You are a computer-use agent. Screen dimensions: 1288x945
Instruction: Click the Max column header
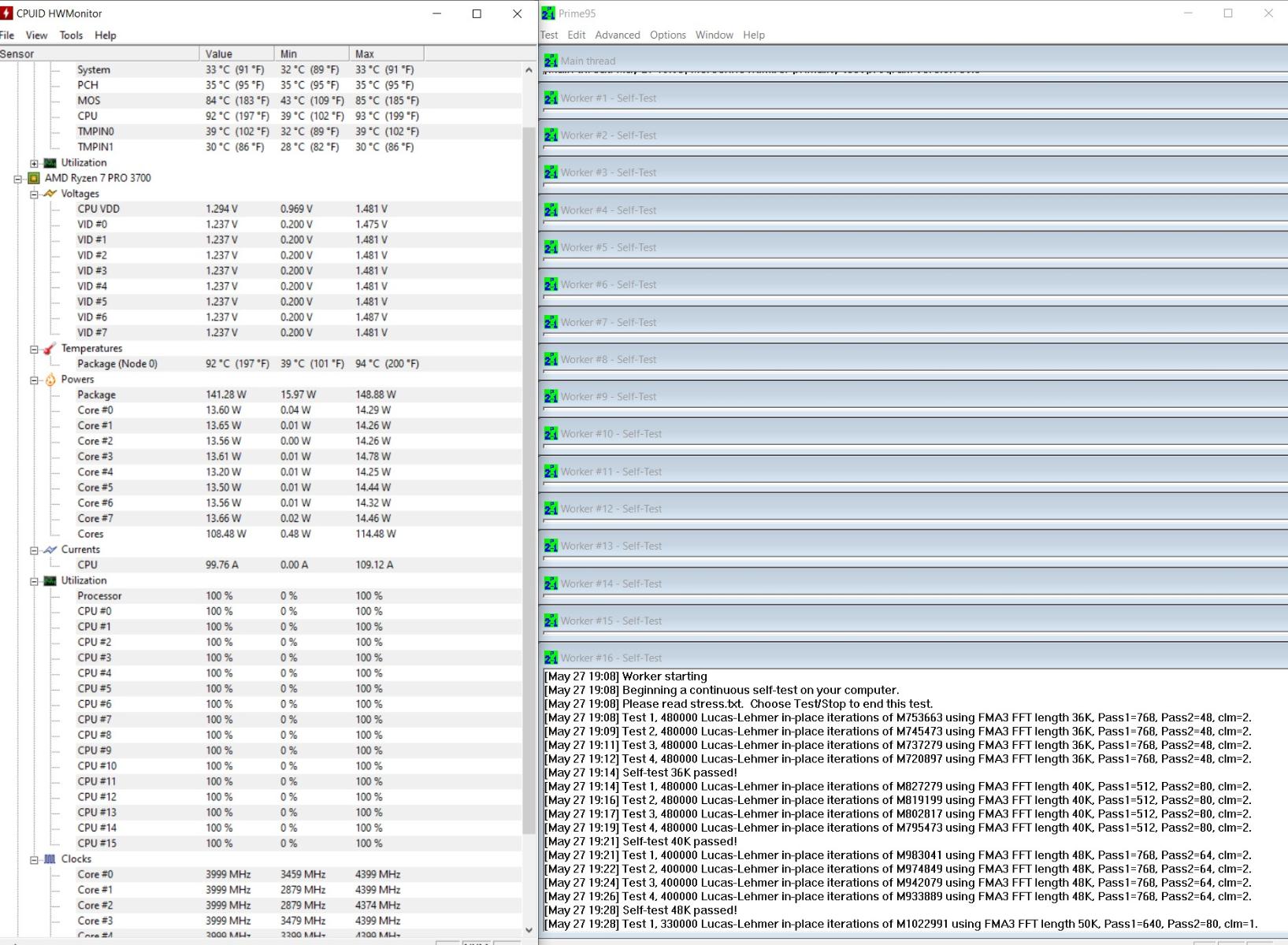click(x=387, y=54)
